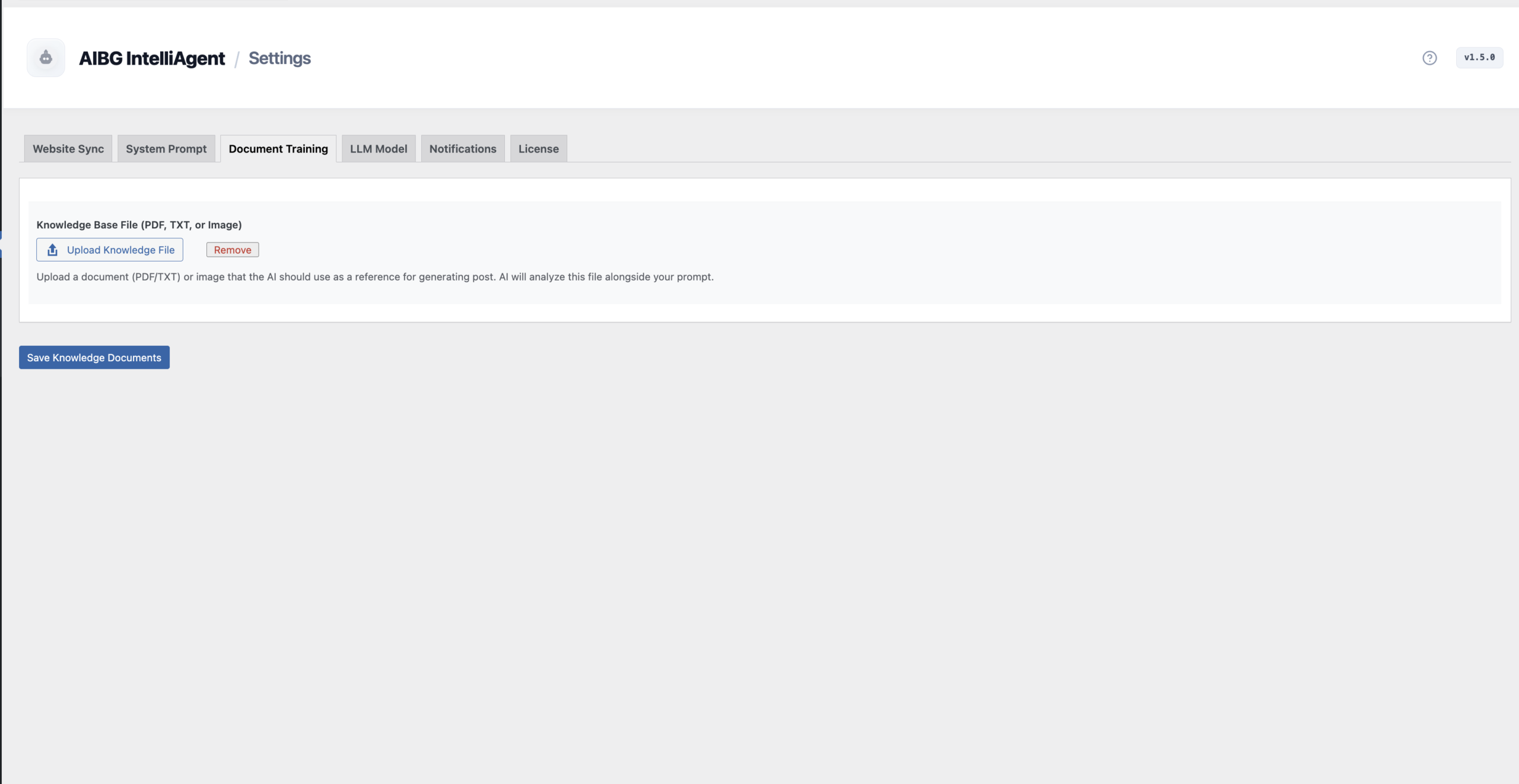Click the upload instructions helper text

(x=375, y=276)
